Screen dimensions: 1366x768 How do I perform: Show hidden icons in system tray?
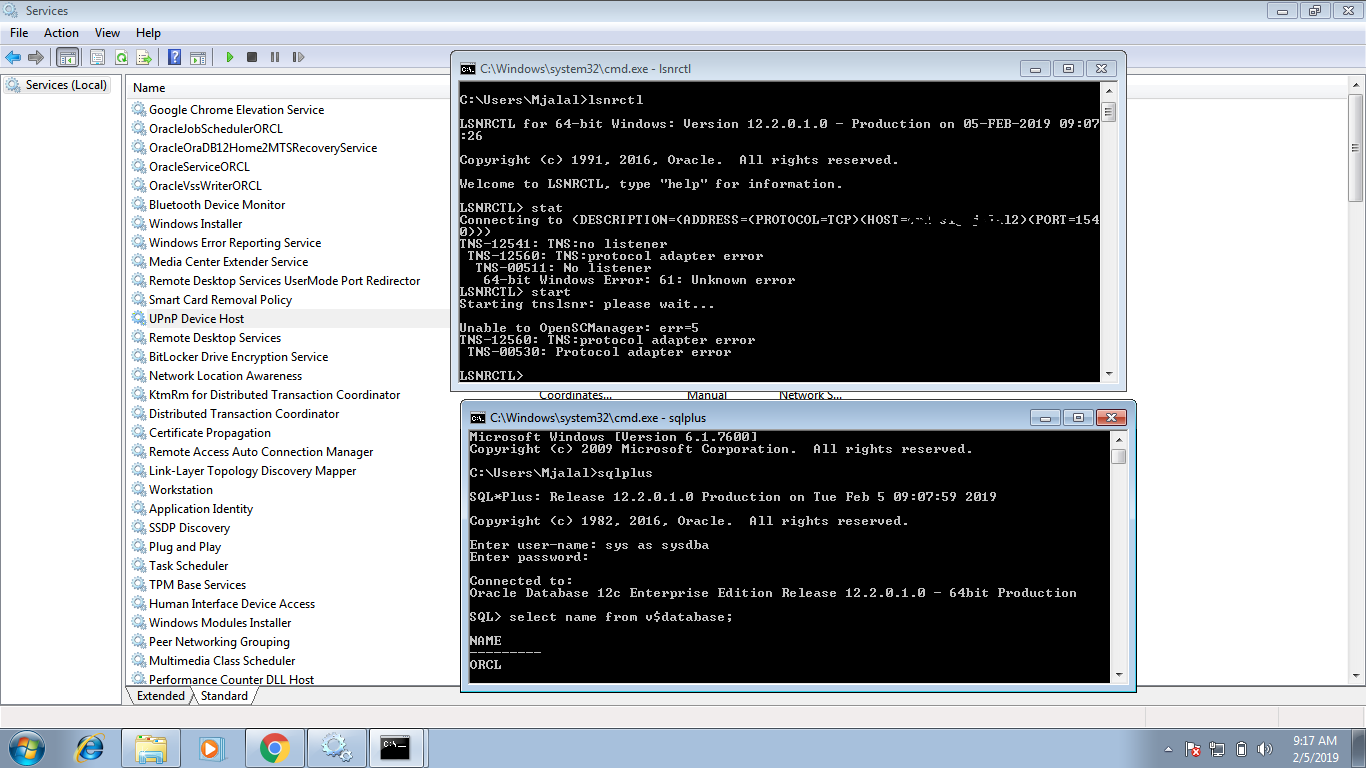tap(1168, 749)
